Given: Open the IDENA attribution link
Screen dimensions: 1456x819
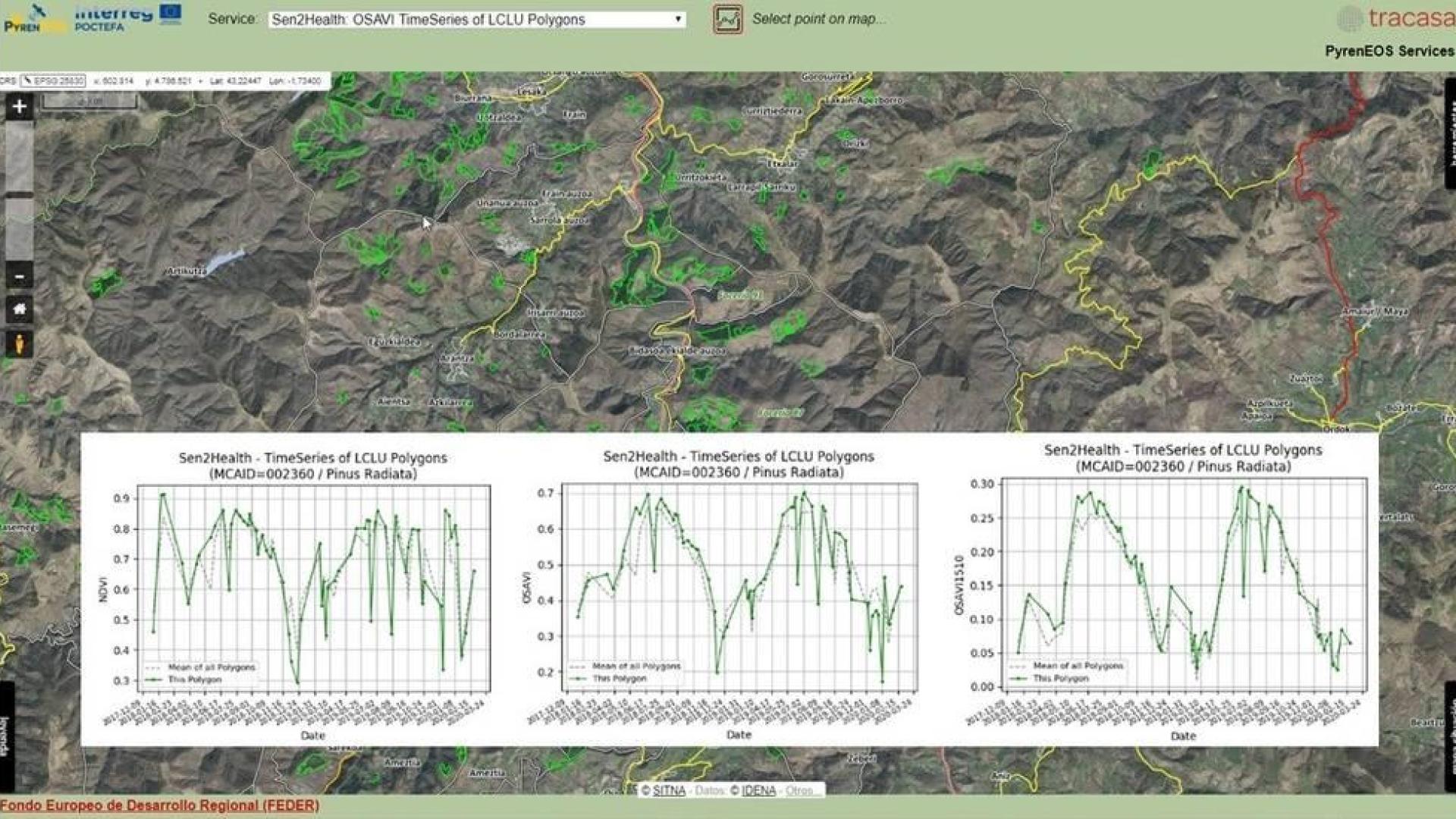Looking at the screenshot, I should (758, 790).
